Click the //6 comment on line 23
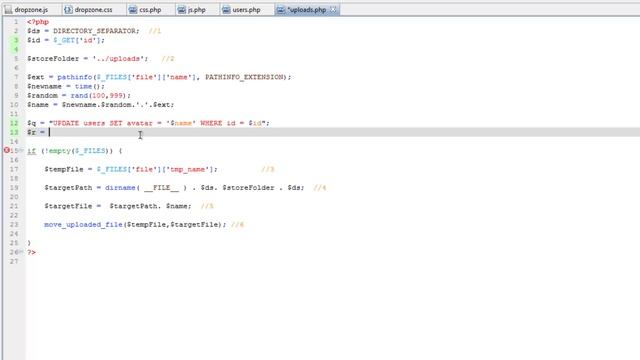 pyautogui.click(x=237, y=224)
